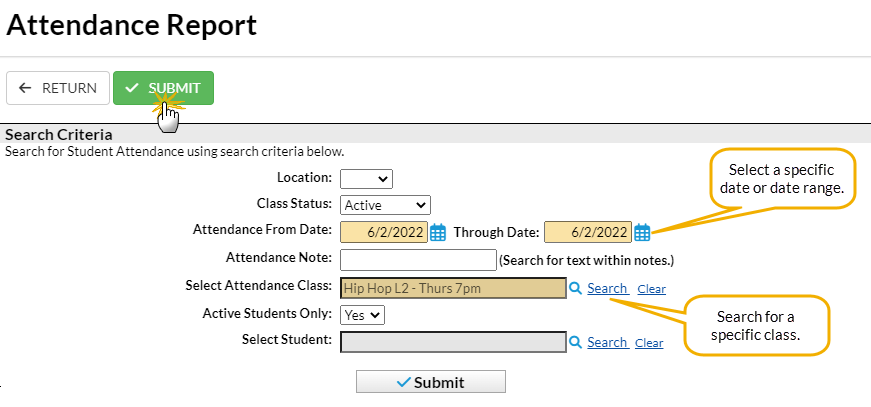Viewport: 871px width, 407px height.
Task: Focus the Through Date field
Action: coord(587,233)
